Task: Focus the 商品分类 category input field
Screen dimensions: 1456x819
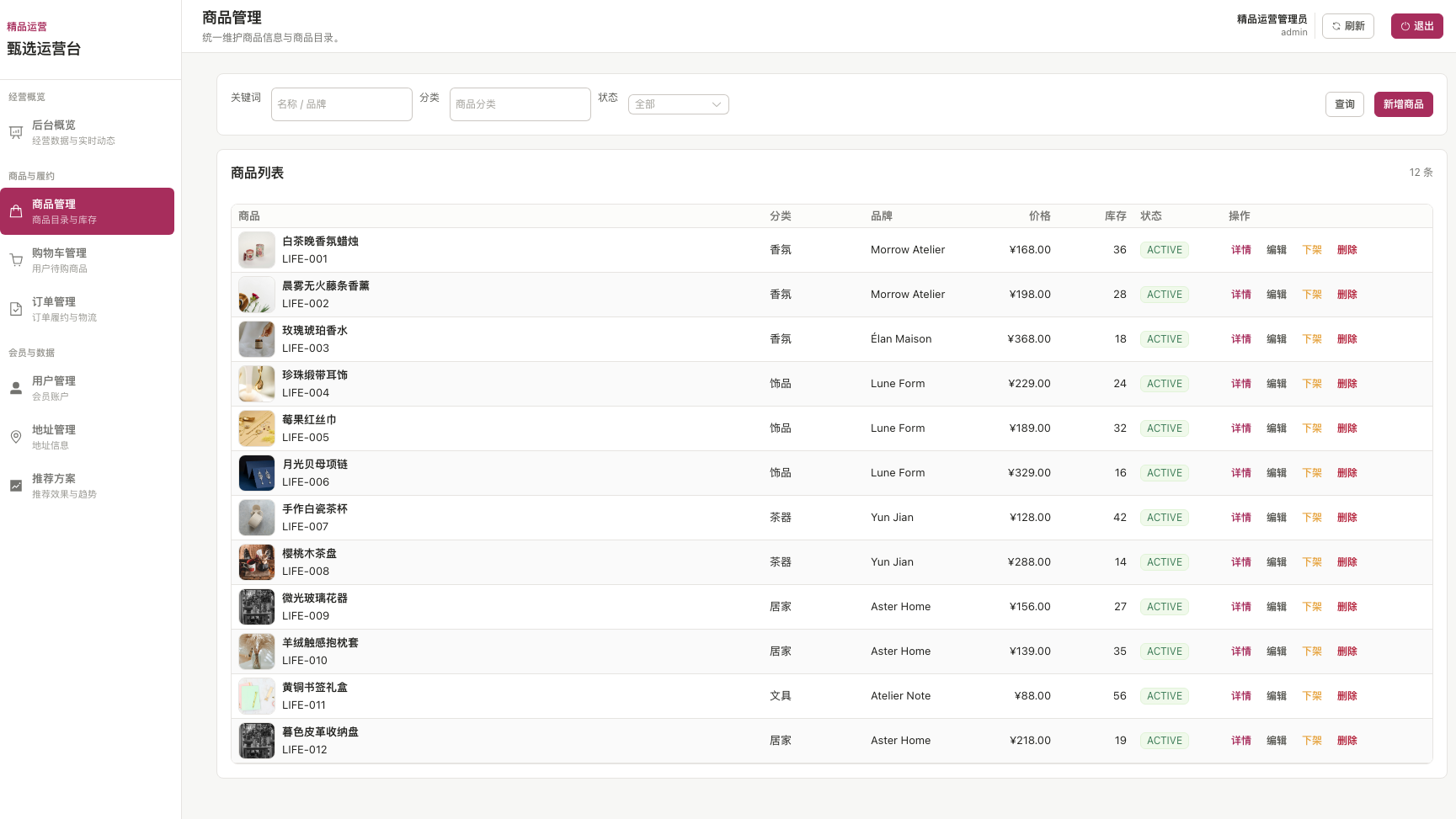Action: pyautogui.click(x=520, y=104)
